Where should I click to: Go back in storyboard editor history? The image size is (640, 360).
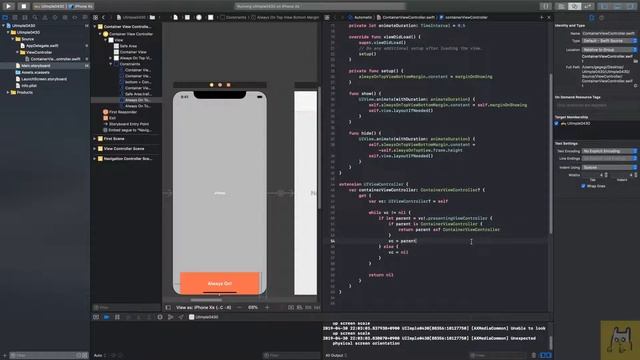(103, 18)
